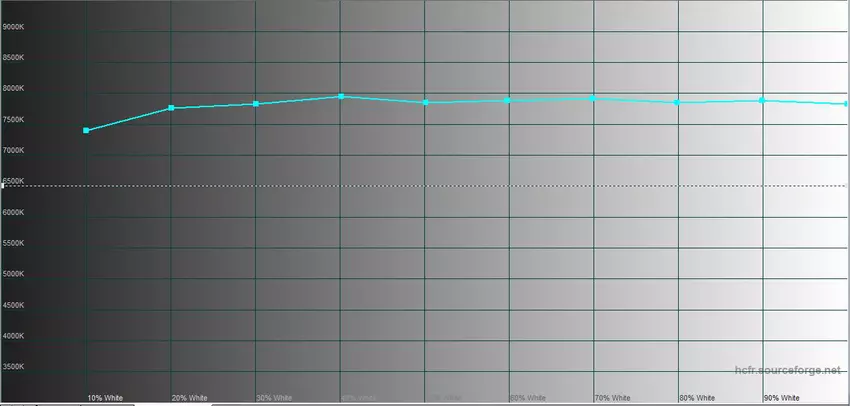This screenshot has height=406, width=850.
Task: Click the 90% White data point marker
Action: (762, 100)
